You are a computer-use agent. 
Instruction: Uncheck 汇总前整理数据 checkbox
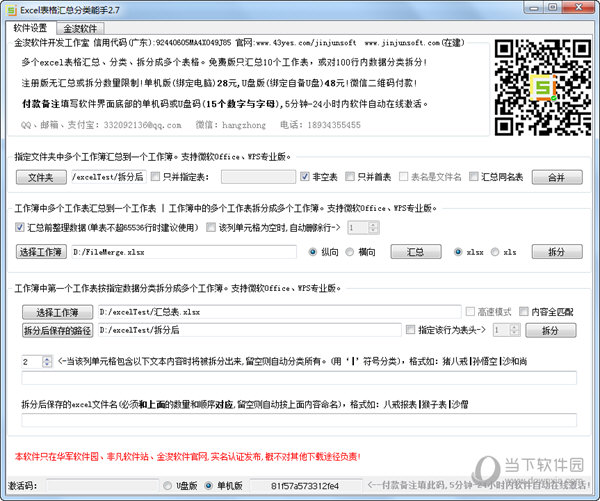[20, 227]
